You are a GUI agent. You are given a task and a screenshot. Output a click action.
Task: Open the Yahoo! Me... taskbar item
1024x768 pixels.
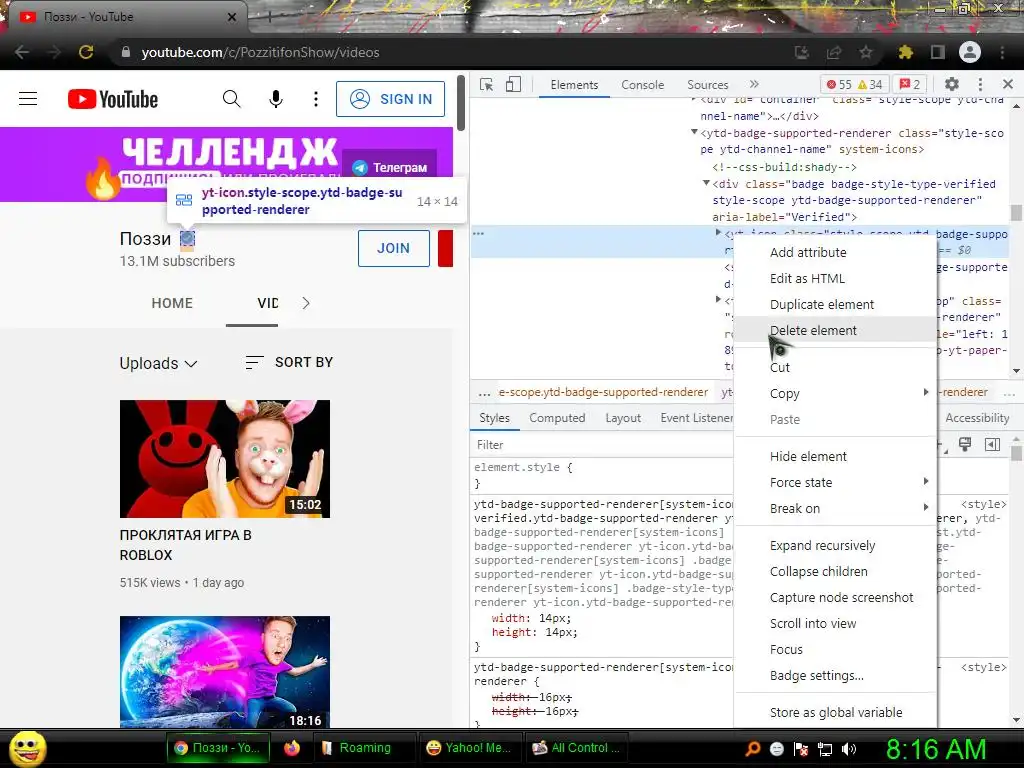coord(468,748)
